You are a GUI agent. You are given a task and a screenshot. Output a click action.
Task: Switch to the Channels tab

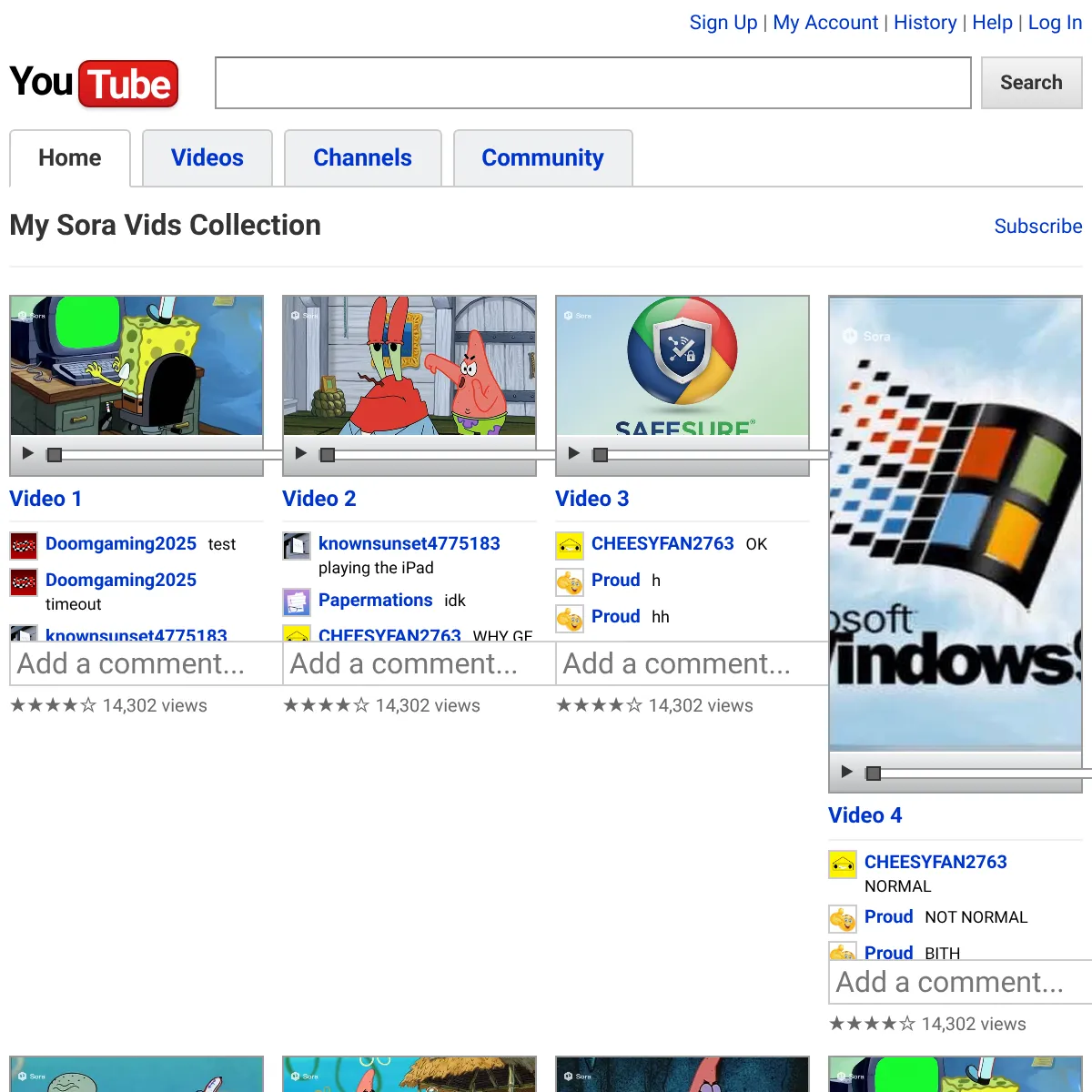point(362,157)
